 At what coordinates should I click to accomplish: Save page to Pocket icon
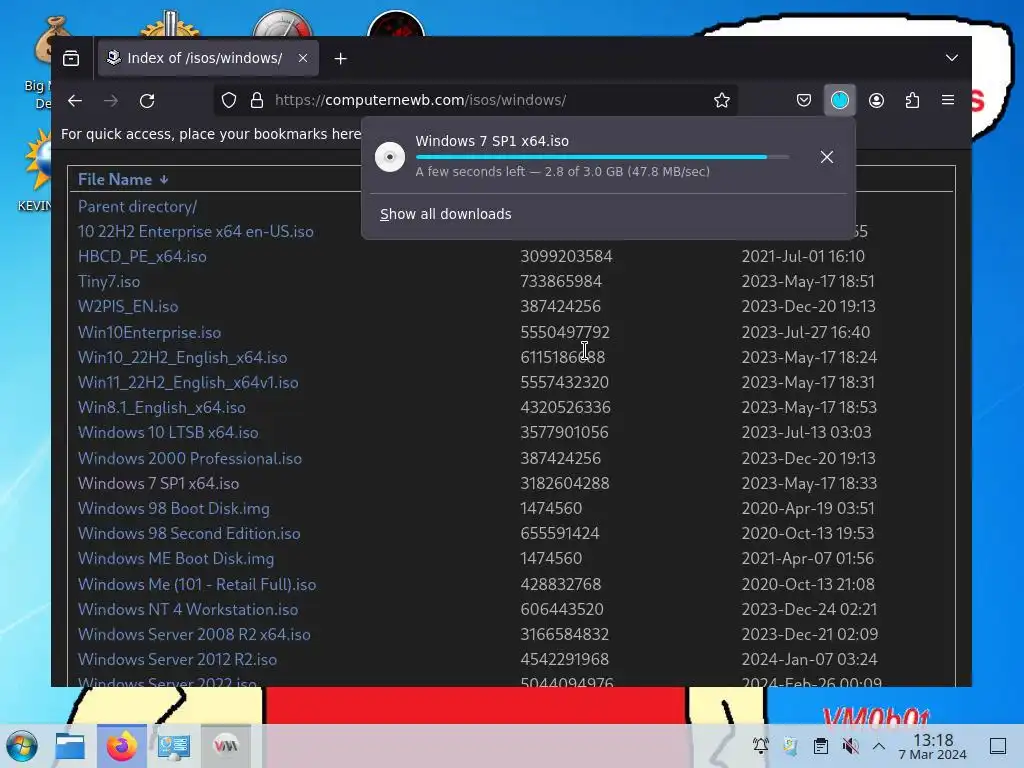(804, 101)
